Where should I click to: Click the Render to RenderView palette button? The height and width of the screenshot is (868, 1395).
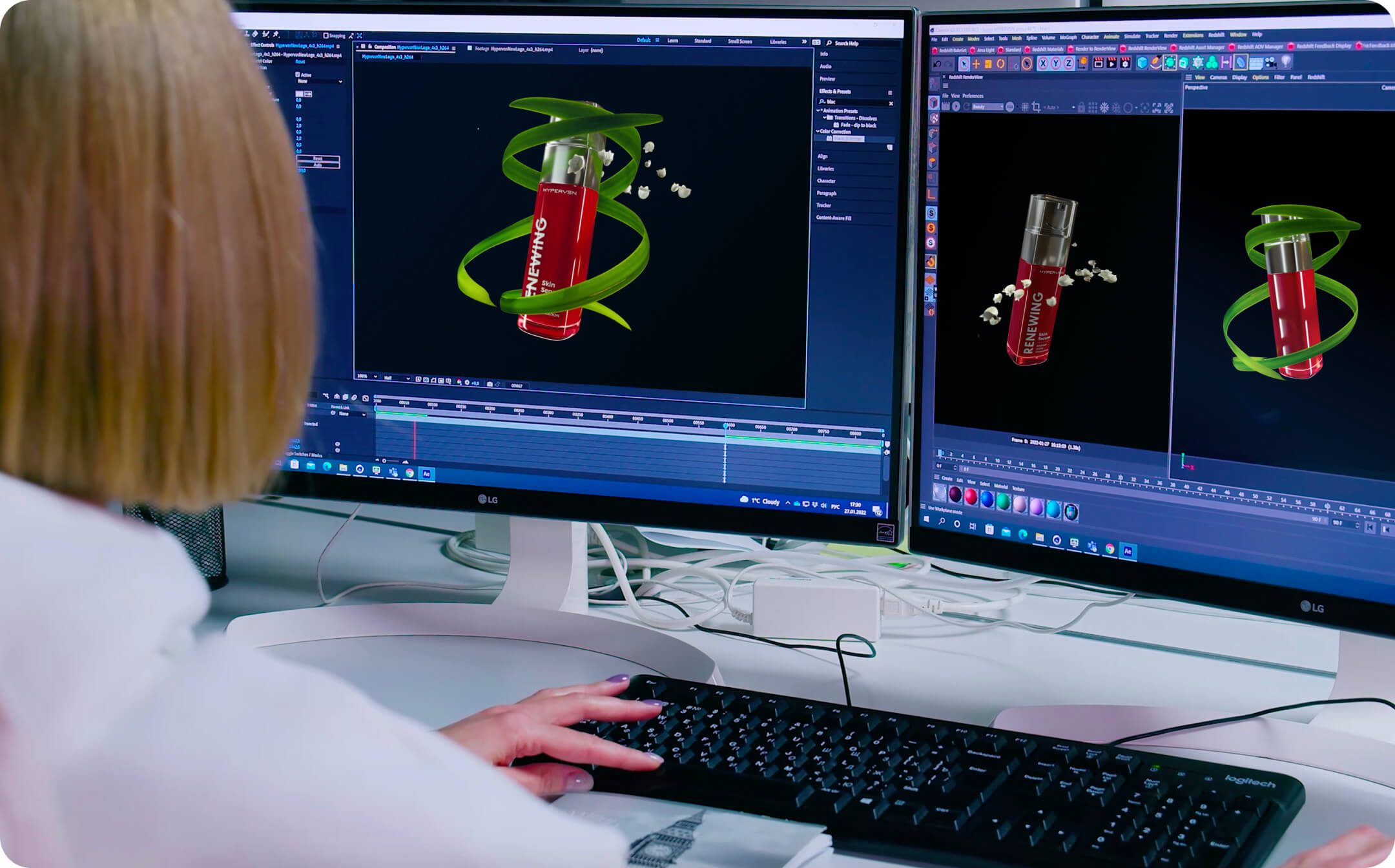(x=1092, y=48)
